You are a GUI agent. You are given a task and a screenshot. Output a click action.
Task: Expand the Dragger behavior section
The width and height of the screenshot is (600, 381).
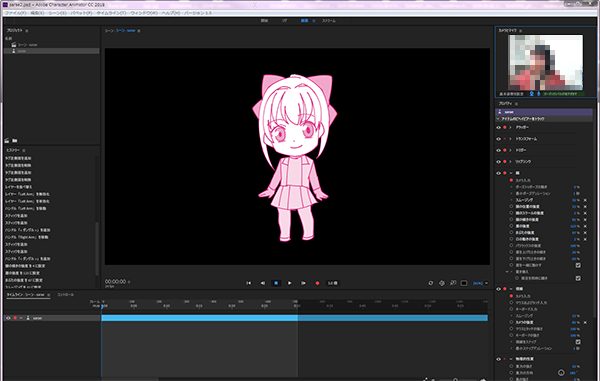tap(510, 127)
